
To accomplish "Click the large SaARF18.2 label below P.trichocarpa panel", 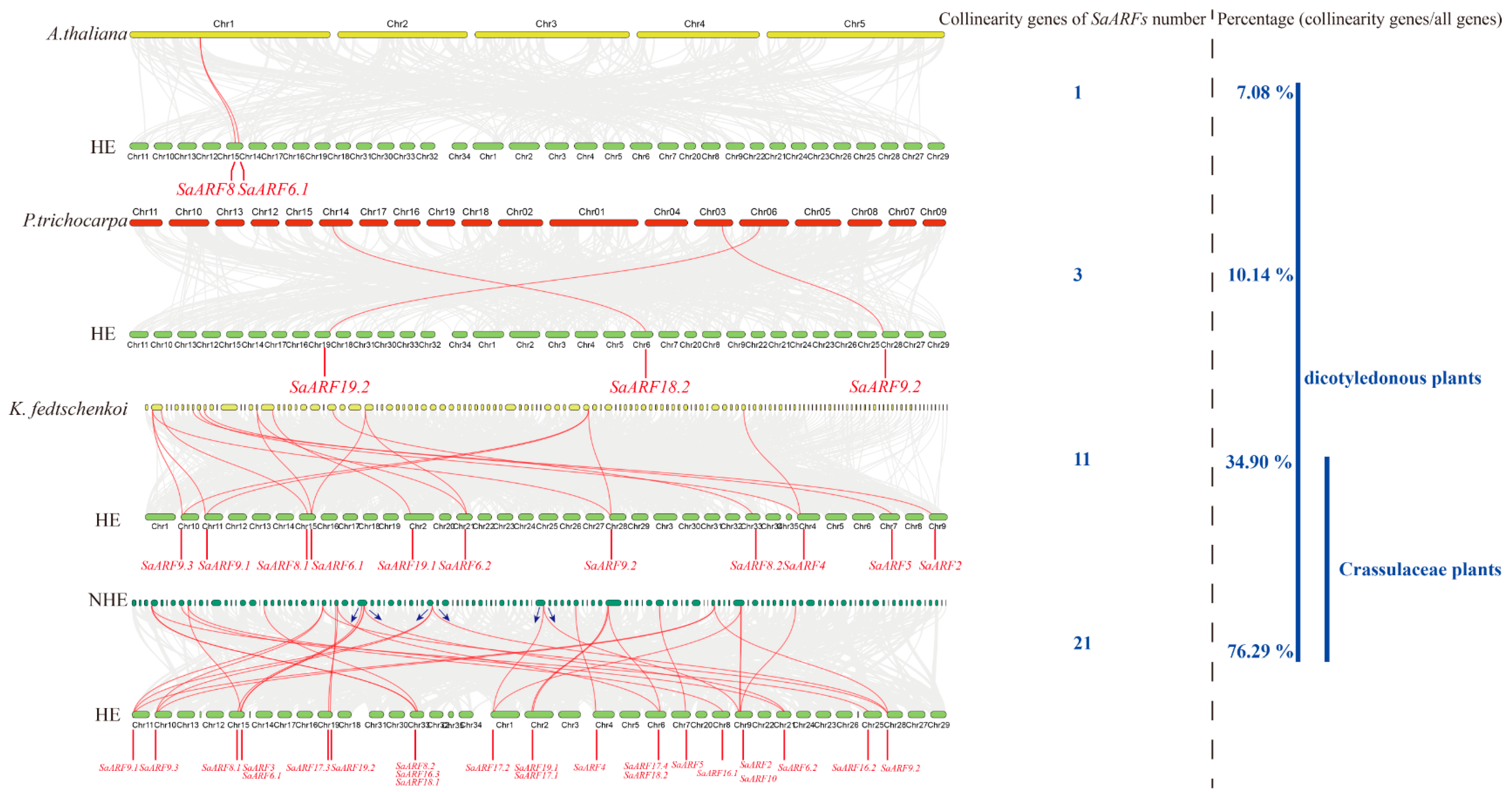I will (649, 387).
